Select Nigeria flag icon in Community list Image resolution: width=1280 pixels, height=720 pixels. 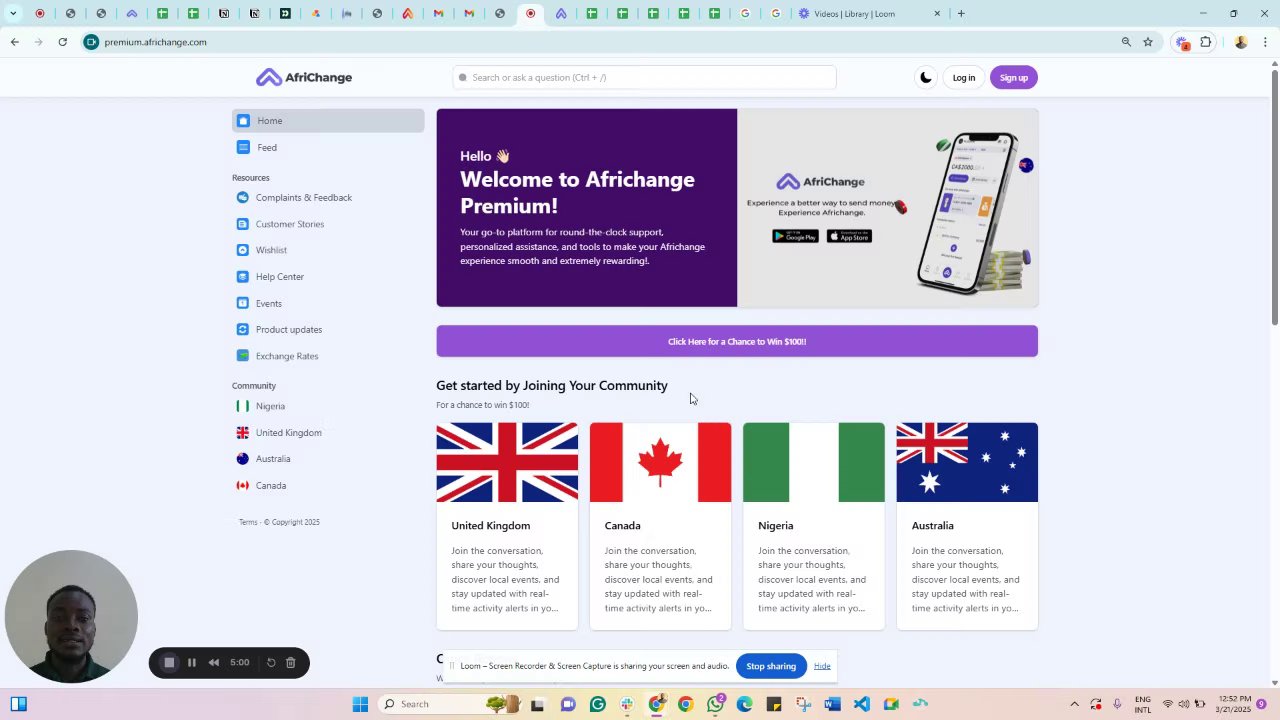(x=242, y=406)
